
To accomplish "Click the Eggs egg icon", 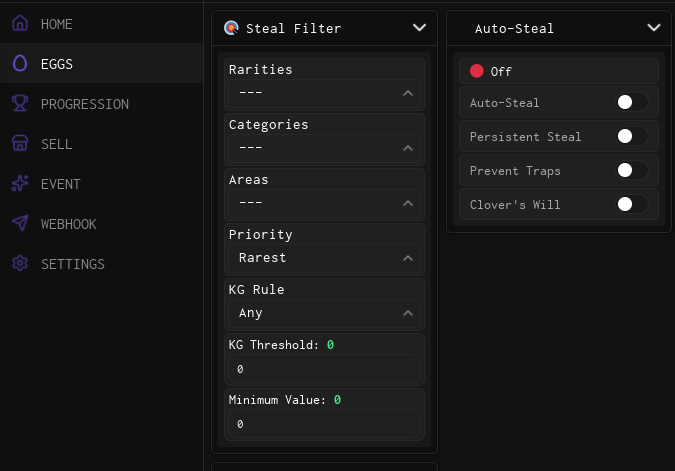I will tap(20, 63).
